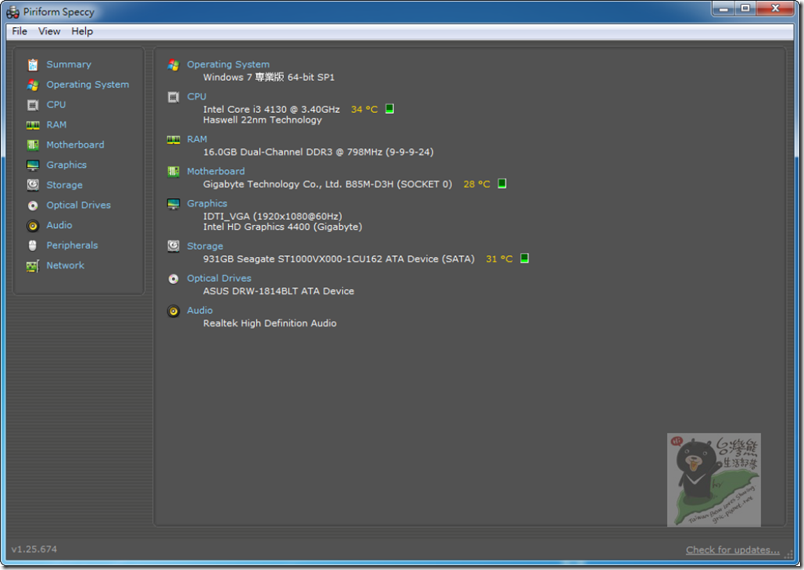Click the Summary clipboard icon in sidebar
The width and height of the screenshot is (804, 570).
tap(33, 65)
